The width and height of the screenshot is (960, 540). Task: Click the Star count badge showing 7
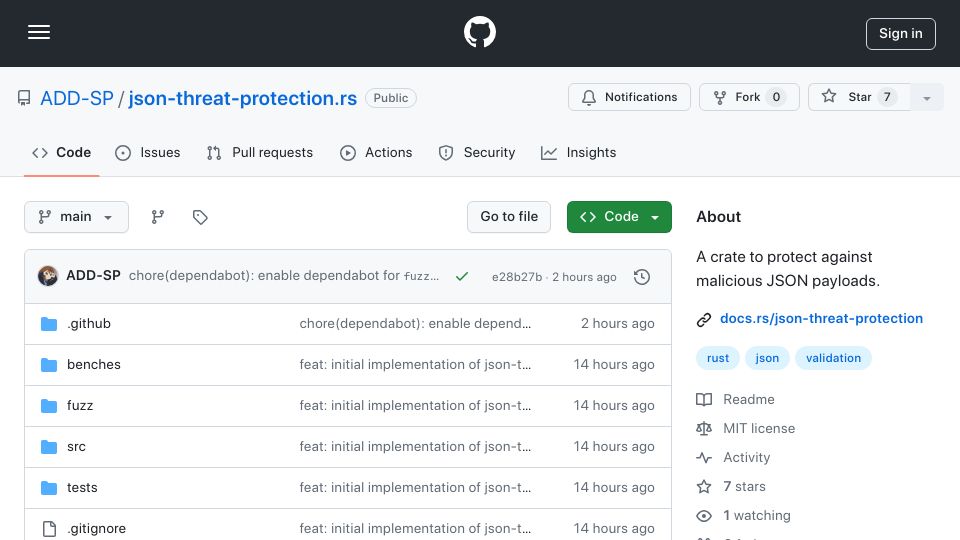point(887,97)
